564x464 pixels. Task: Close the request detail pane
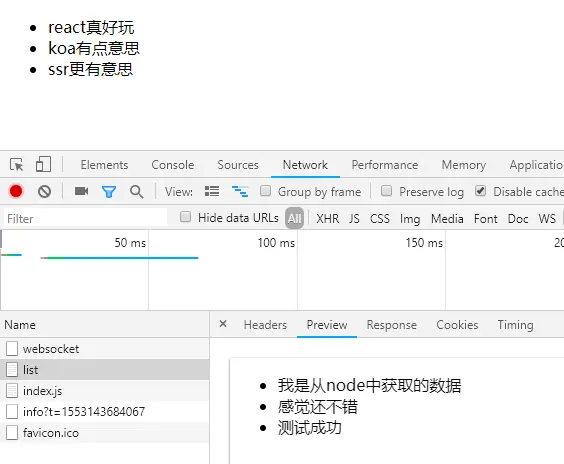click(x=223, y=324)
